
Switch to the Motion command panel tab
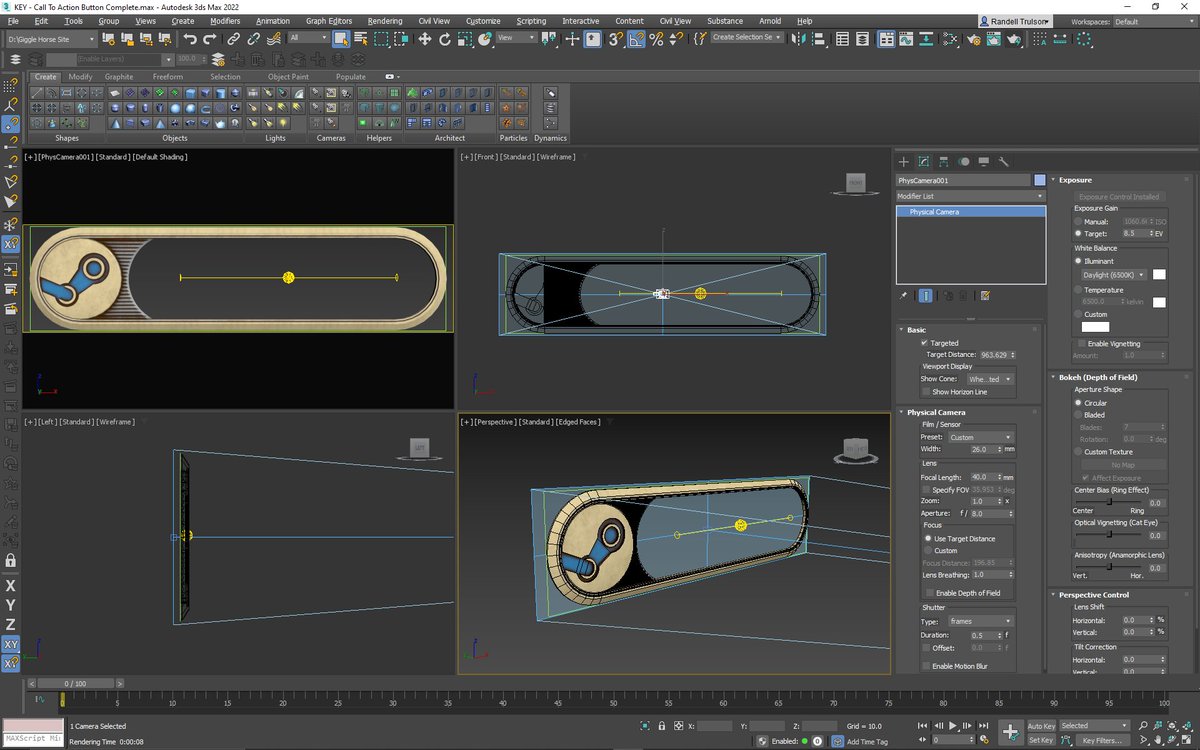(964, 161)
